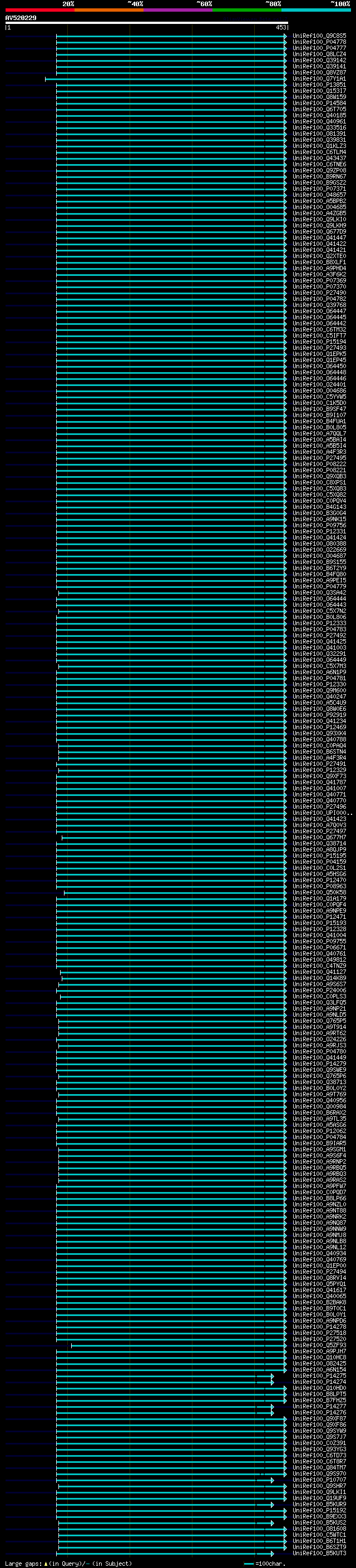This screenshot has width=356, height=1568.
Task: Select the hit label UniRef100_P15192
Action: pos(319,1510)
